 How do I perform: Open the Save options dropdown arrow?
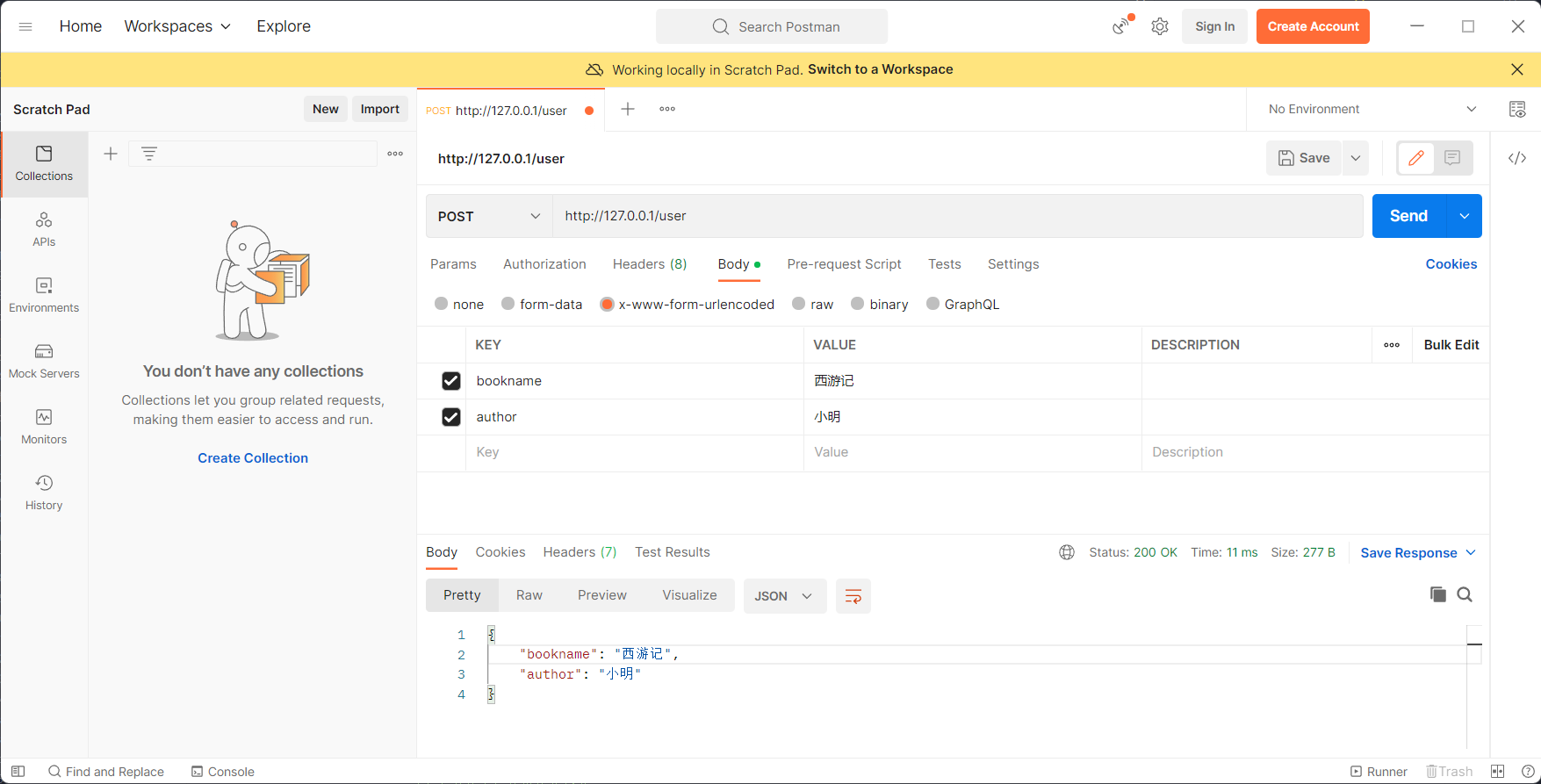1356,158
